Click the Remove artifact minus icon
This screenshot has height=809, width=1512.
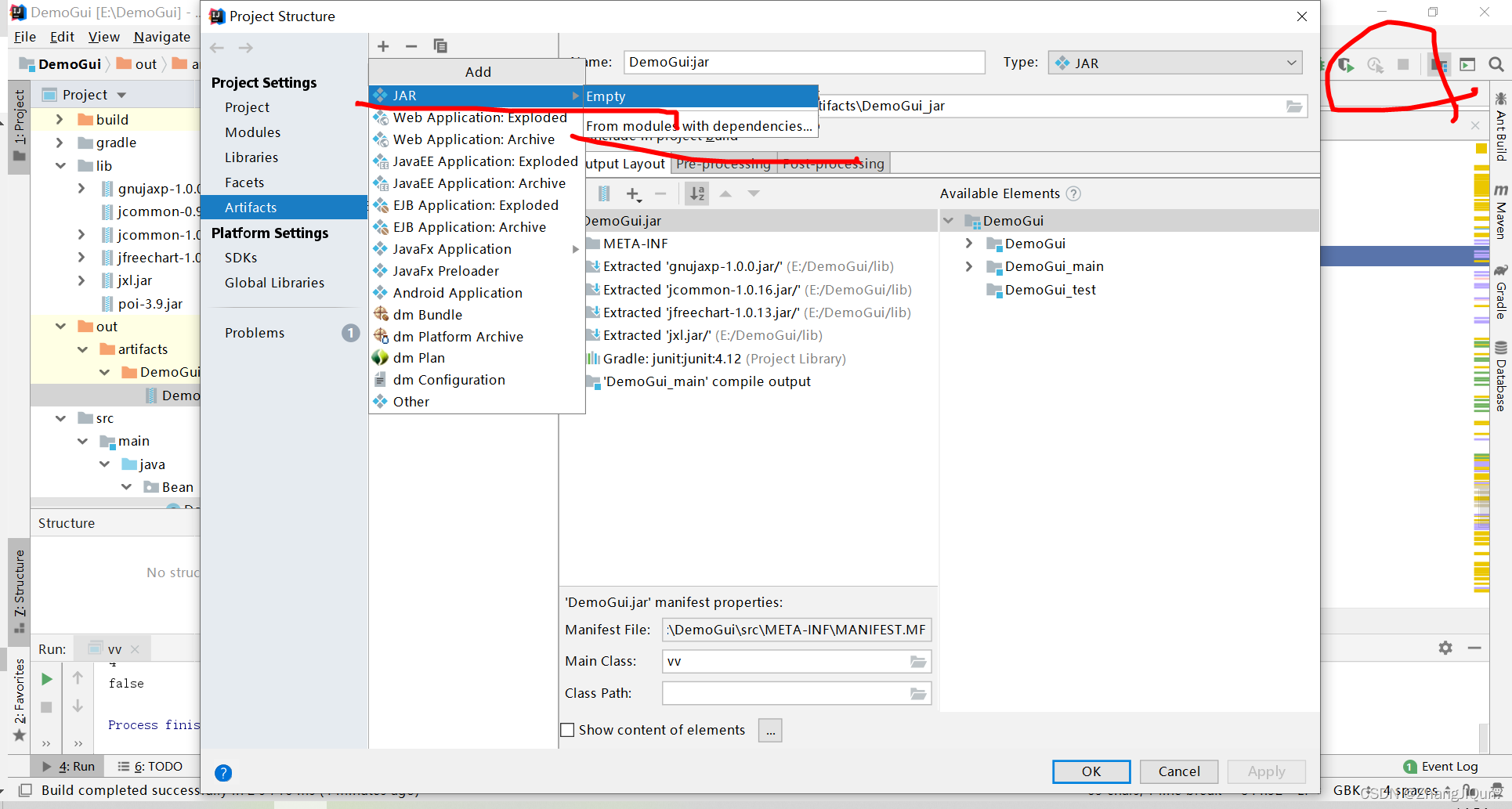pyautogui.click(x=411, y=46)
